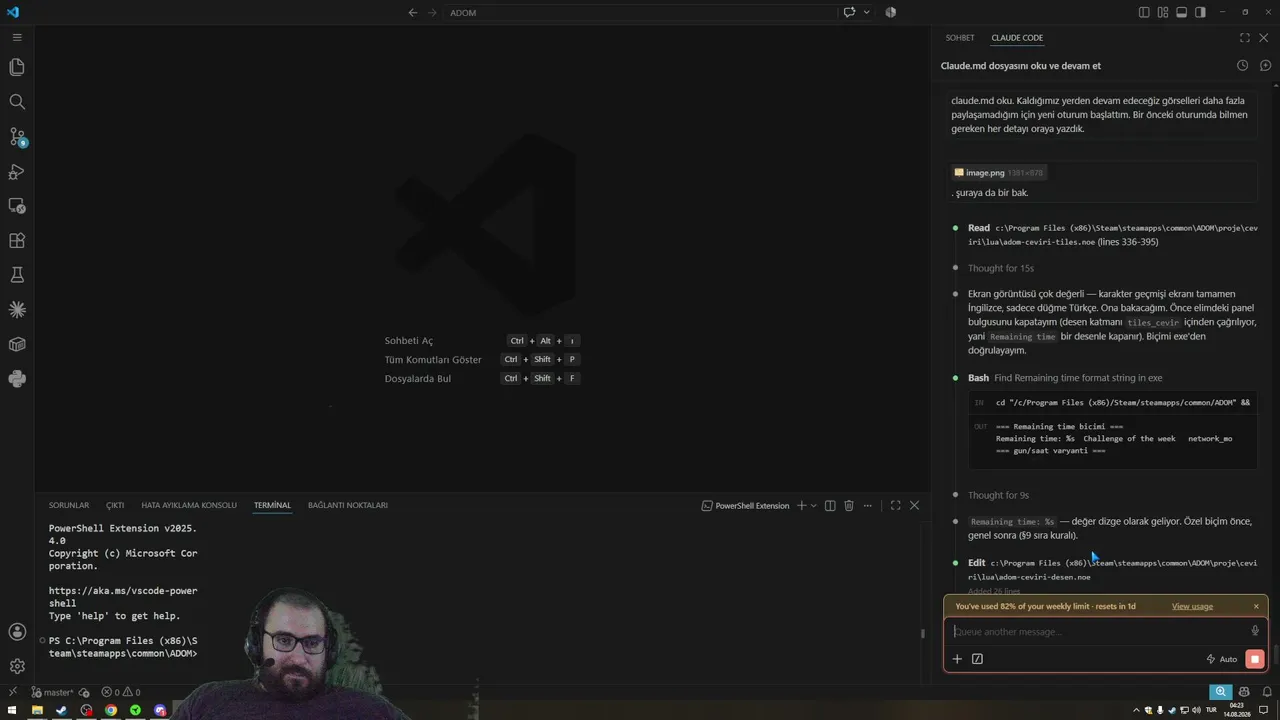
Task: Switch to the BAĞLANTI NOKTALARI tab
Action: pos(348,506)
